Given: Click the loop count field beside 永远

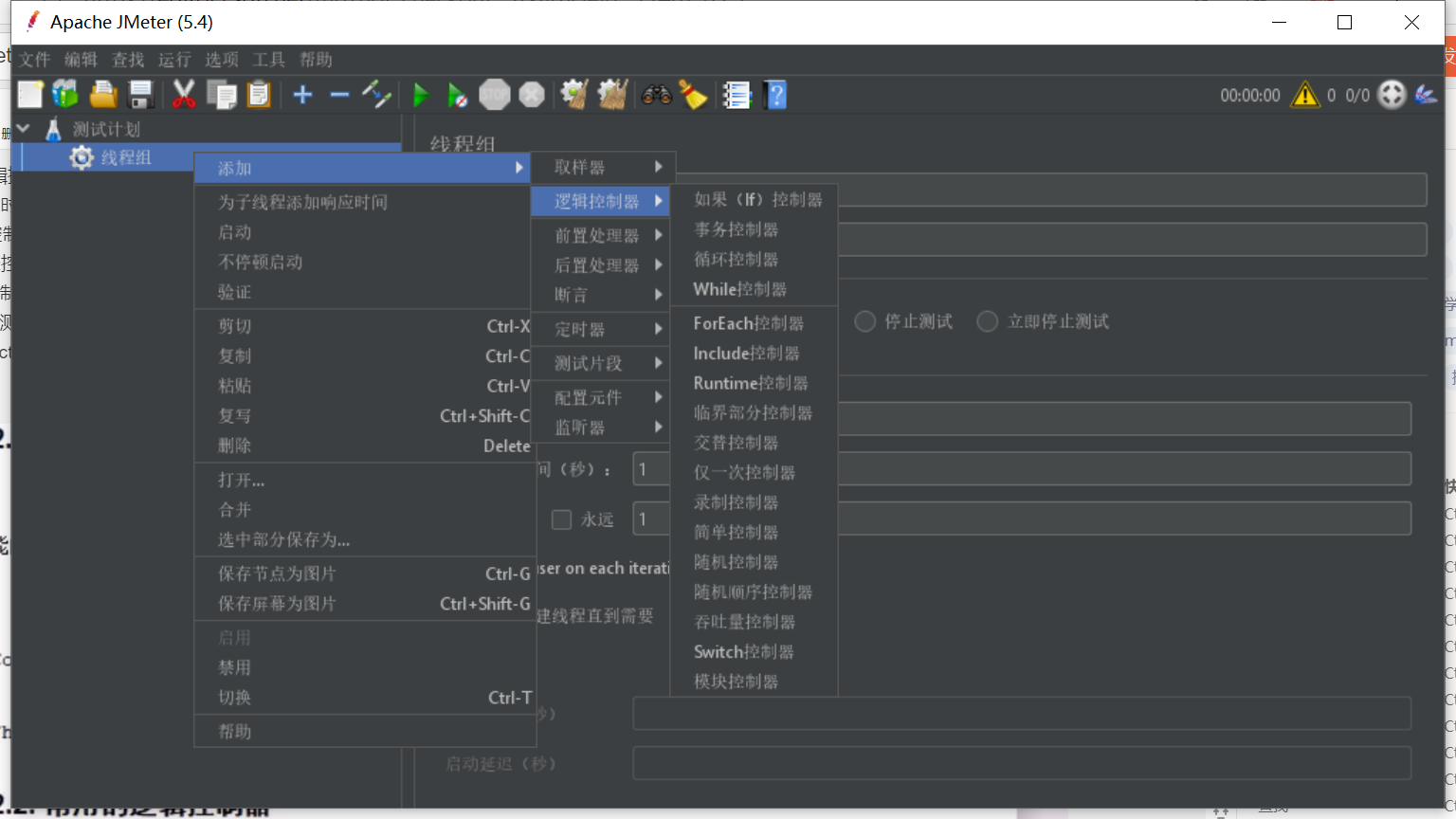Looking at the screenshot, I should click(1022, 519).
